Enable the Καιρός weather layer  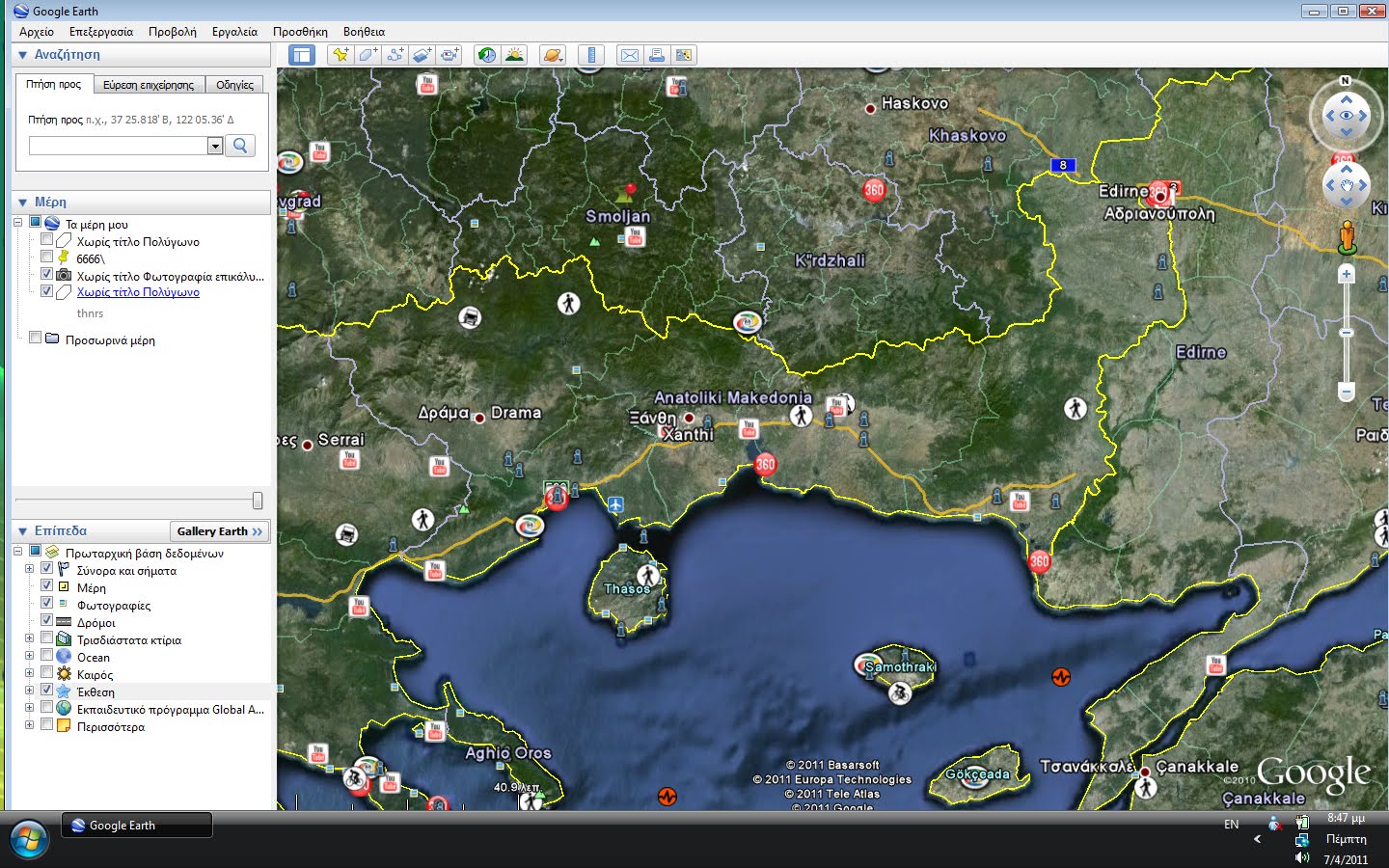click(x=46, y=672)
